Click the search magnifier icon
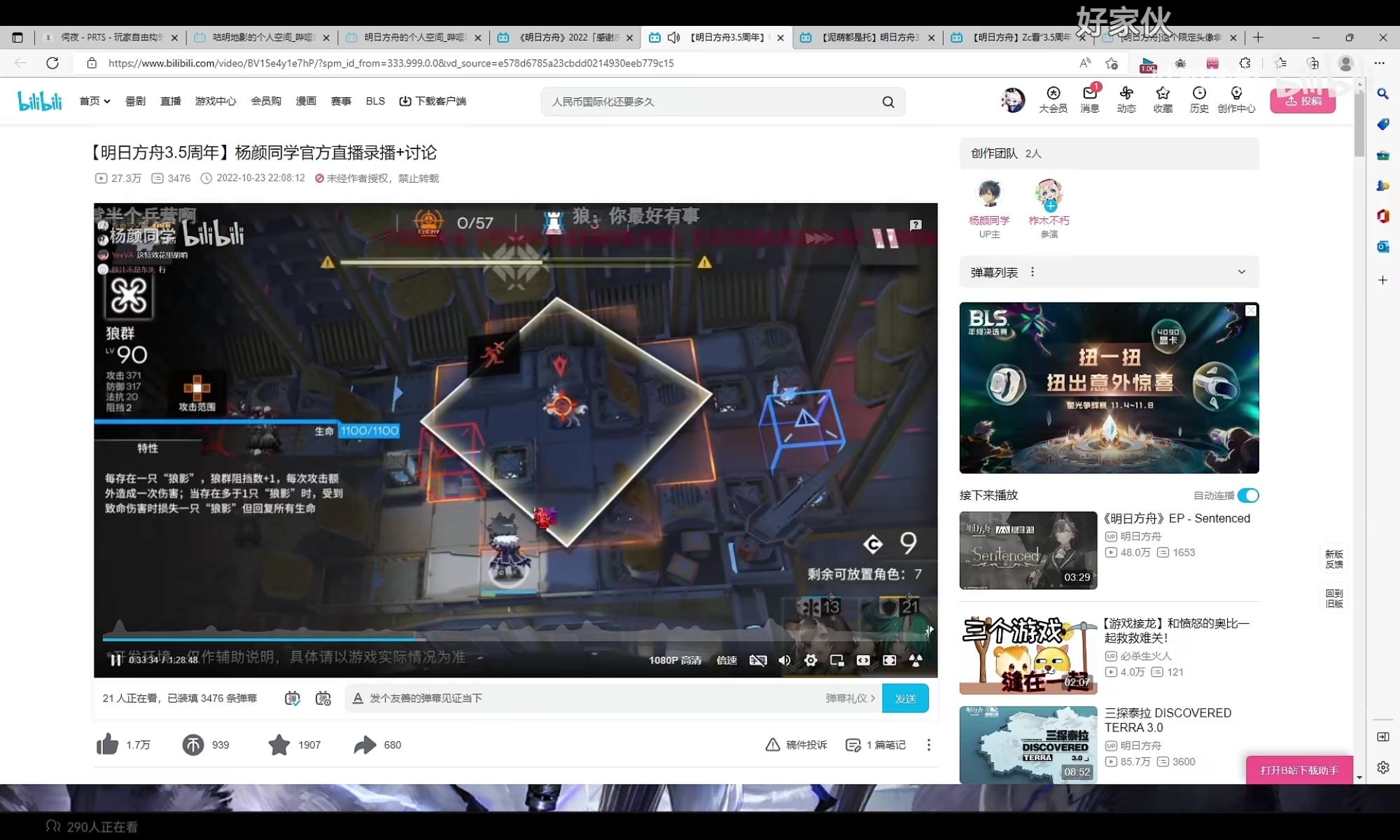 888,101
